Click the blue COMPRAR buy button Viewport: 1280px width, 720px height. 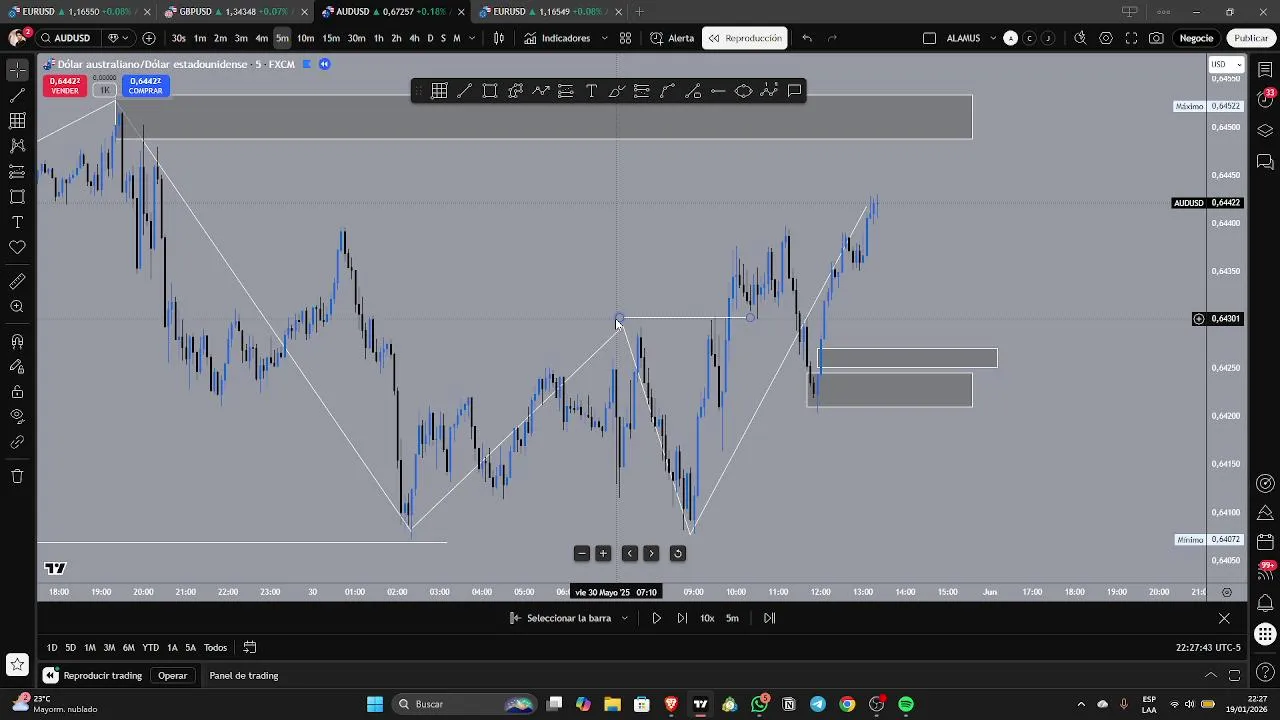(x=145, y=86)
